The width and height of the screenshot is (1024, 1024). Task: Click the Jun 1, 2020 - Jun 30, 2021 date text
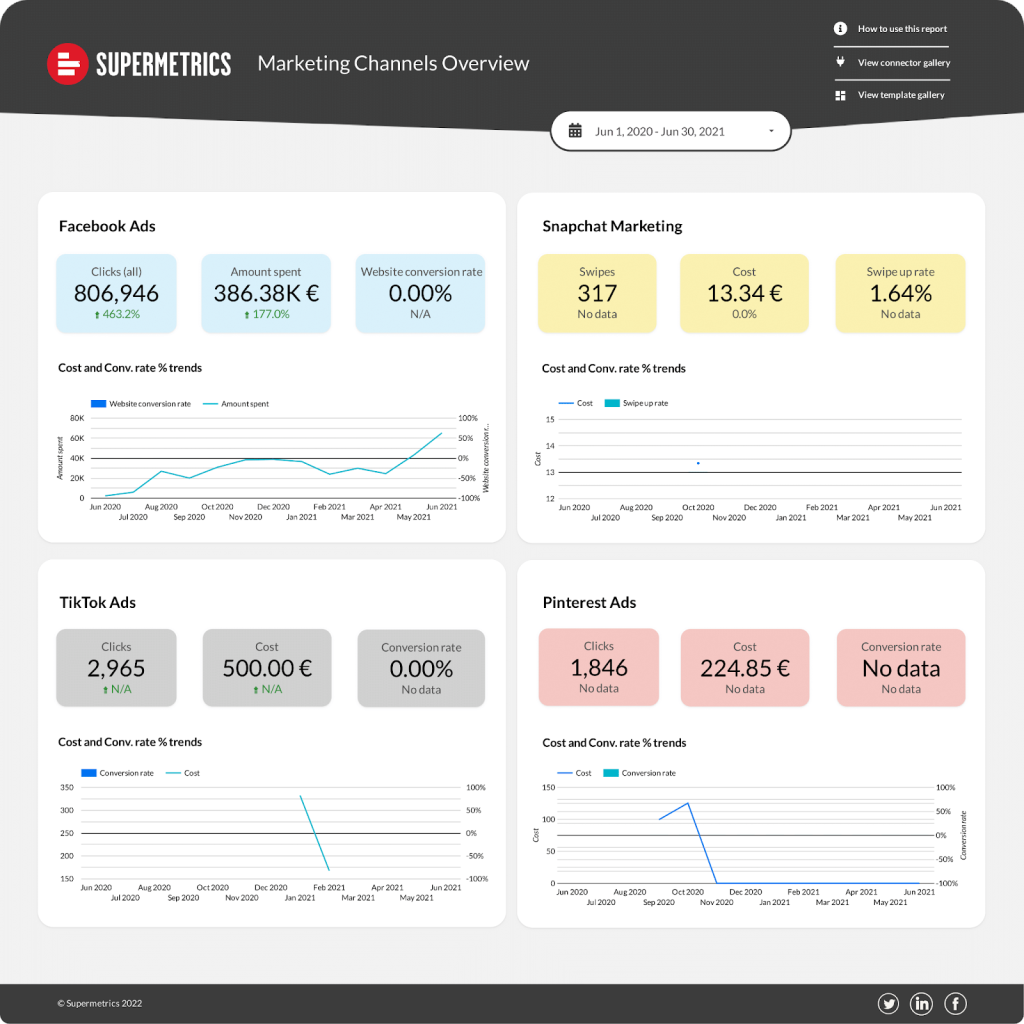660,131
